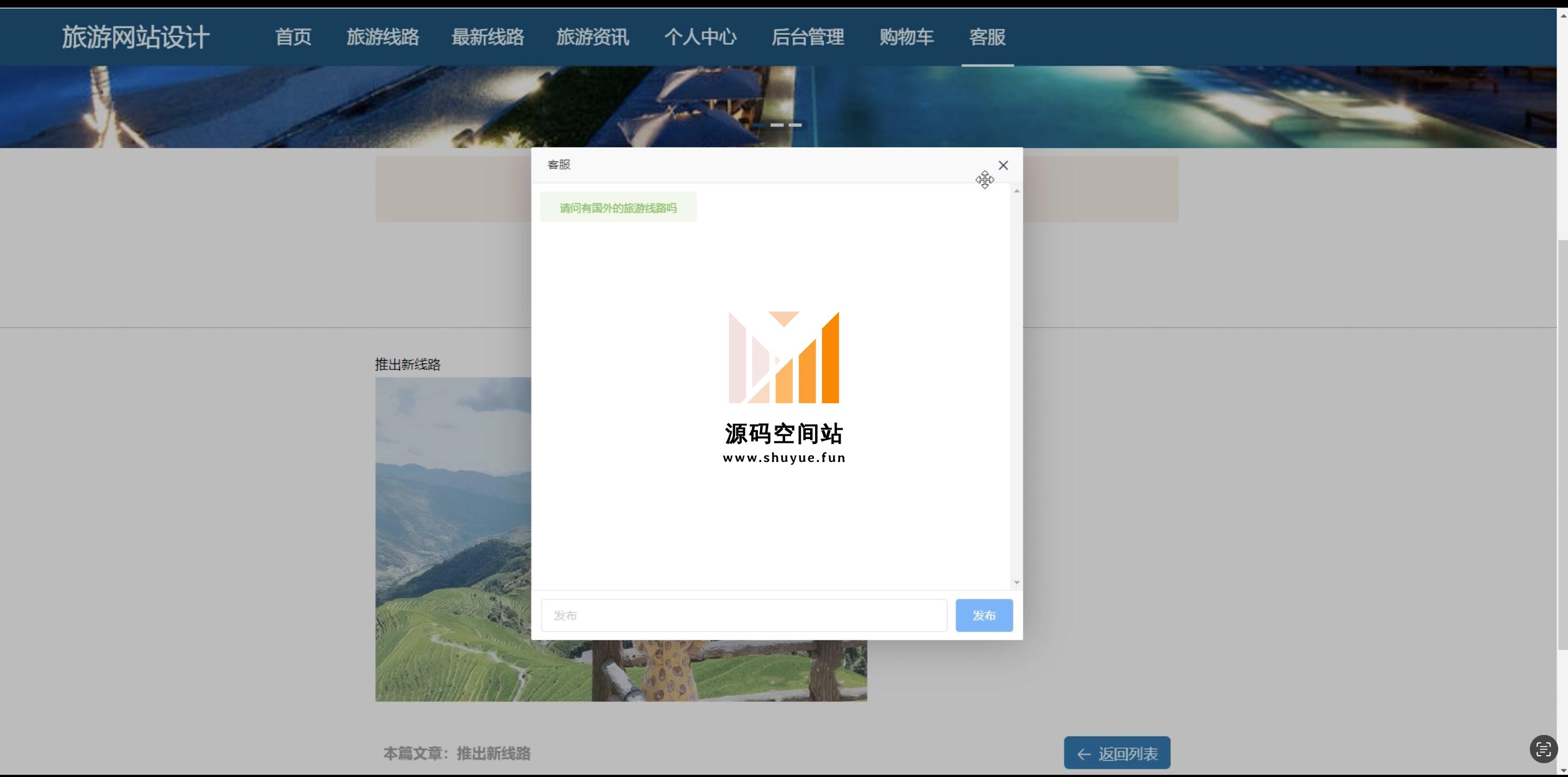Click the 返回列表 button
Screen dimensions: 1568x777
coord(1117,753)
